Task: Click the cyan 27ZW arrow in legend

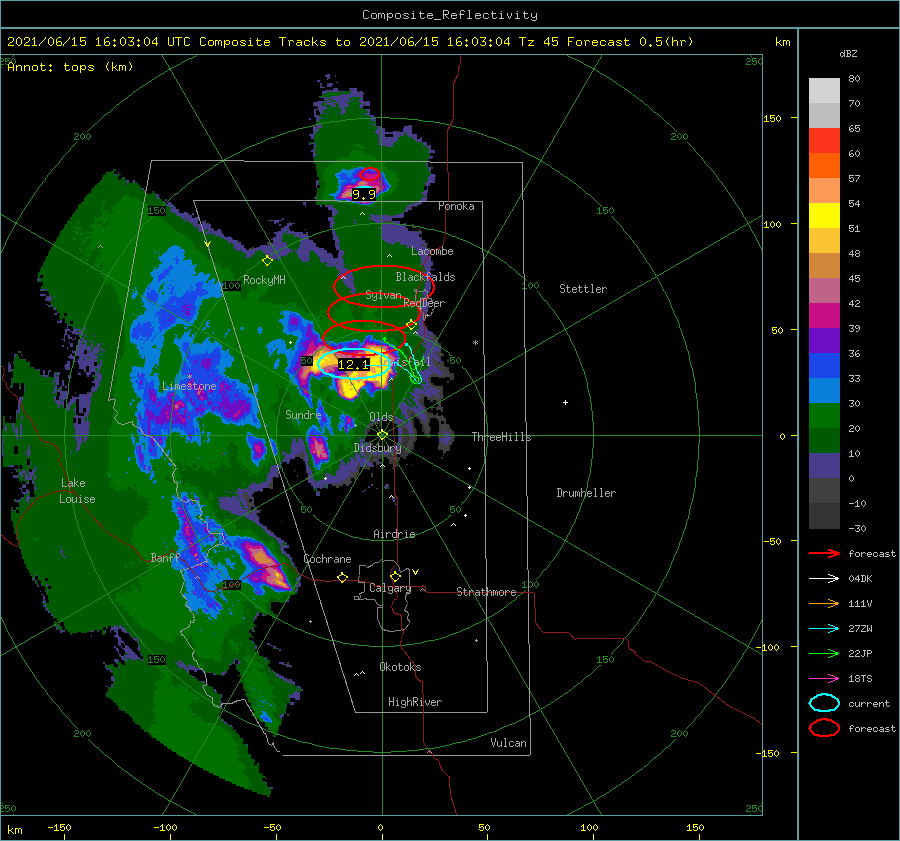Action: pyautogui.click(x=824, y=628)
